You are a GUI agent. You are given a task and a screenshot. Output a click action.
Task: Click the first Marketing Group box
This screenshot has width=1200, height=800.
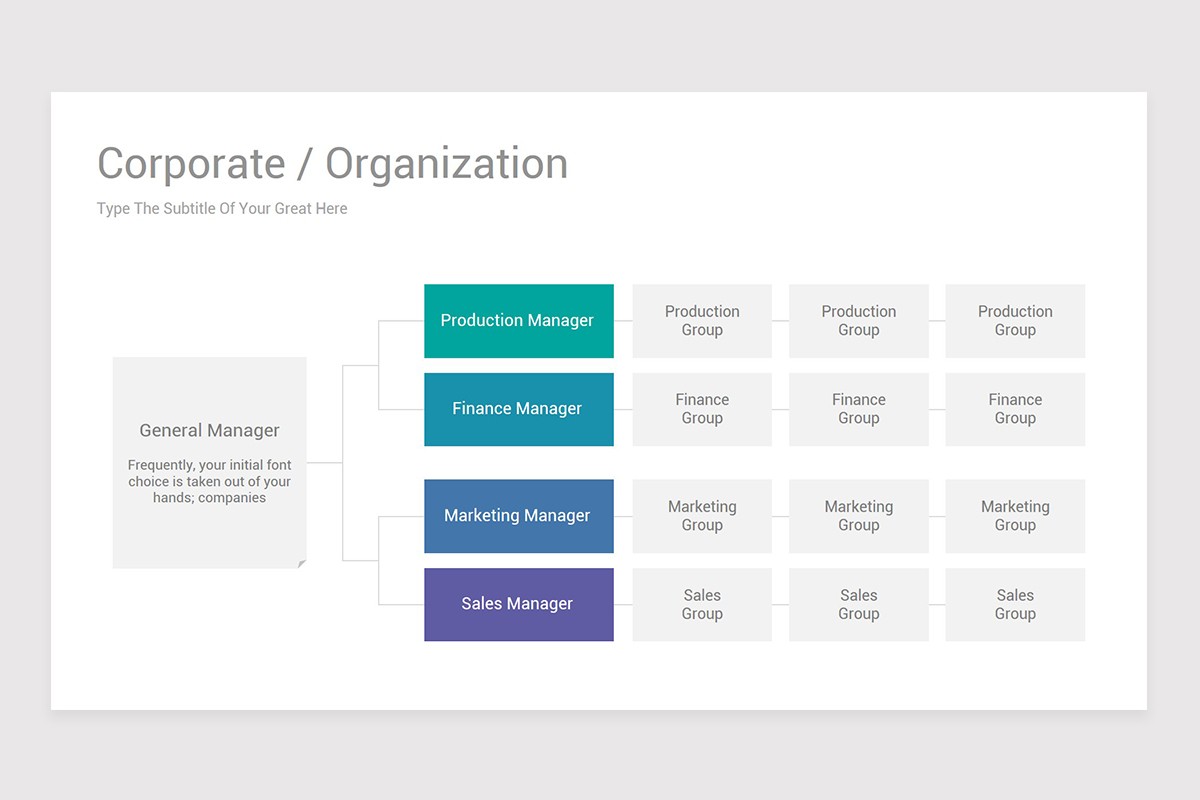[701, 515]
